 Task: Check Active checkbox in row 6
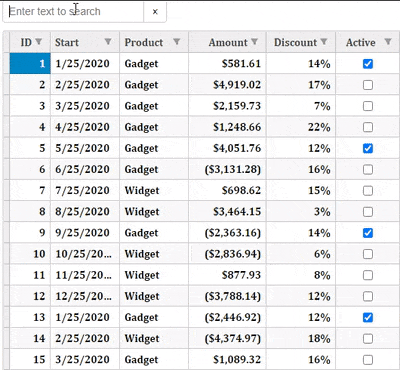click(368, 169)
